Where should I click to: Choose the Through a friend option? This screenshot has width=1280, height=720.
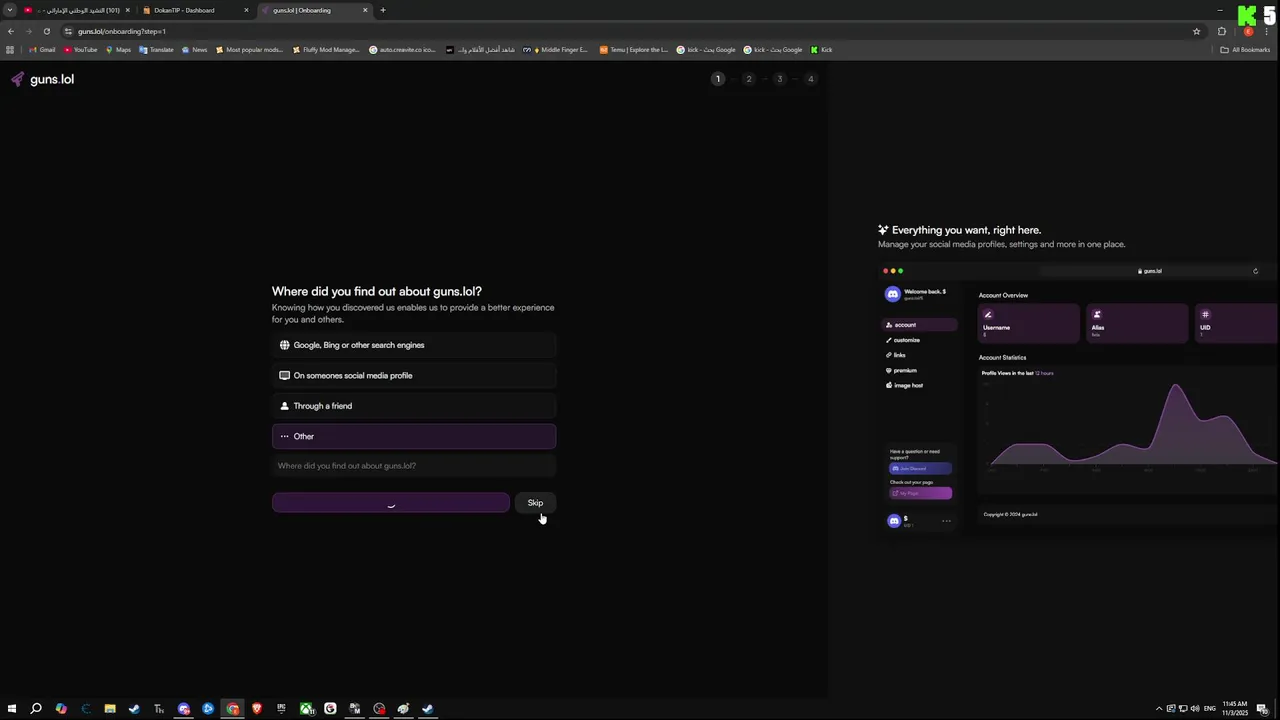click(413, 406)
